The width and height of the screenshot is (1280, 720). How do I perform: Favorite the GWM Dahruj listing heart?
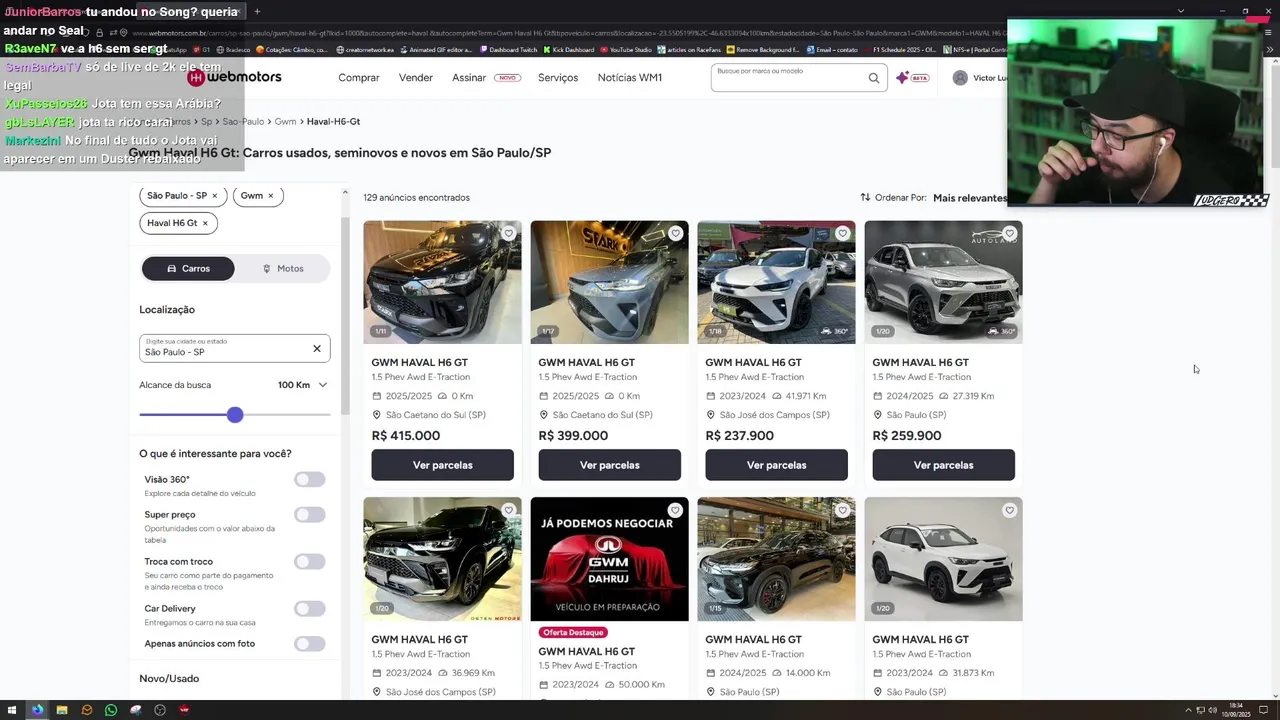coord(675,511)
